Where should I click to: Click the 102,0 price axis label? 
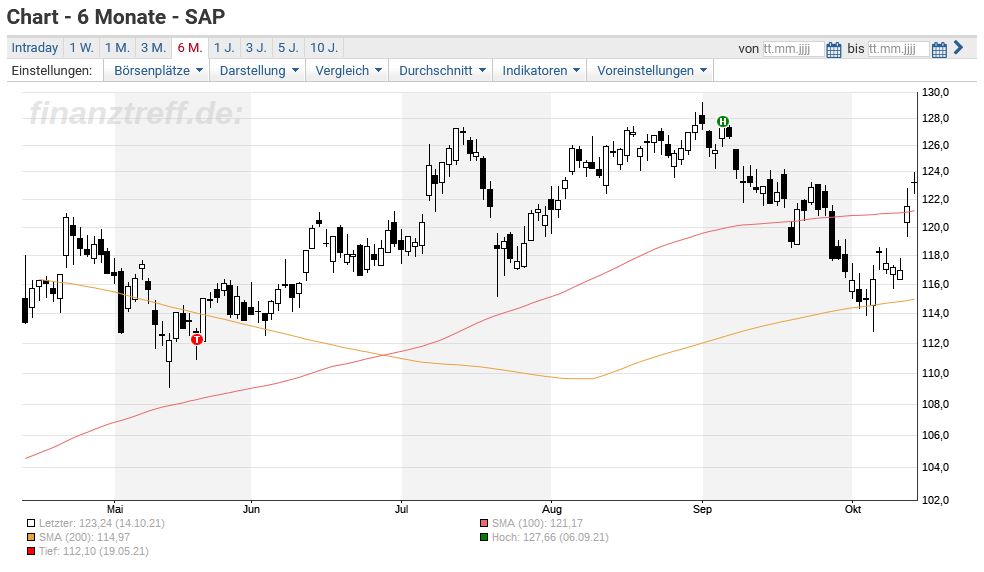[x=935, y=500]
